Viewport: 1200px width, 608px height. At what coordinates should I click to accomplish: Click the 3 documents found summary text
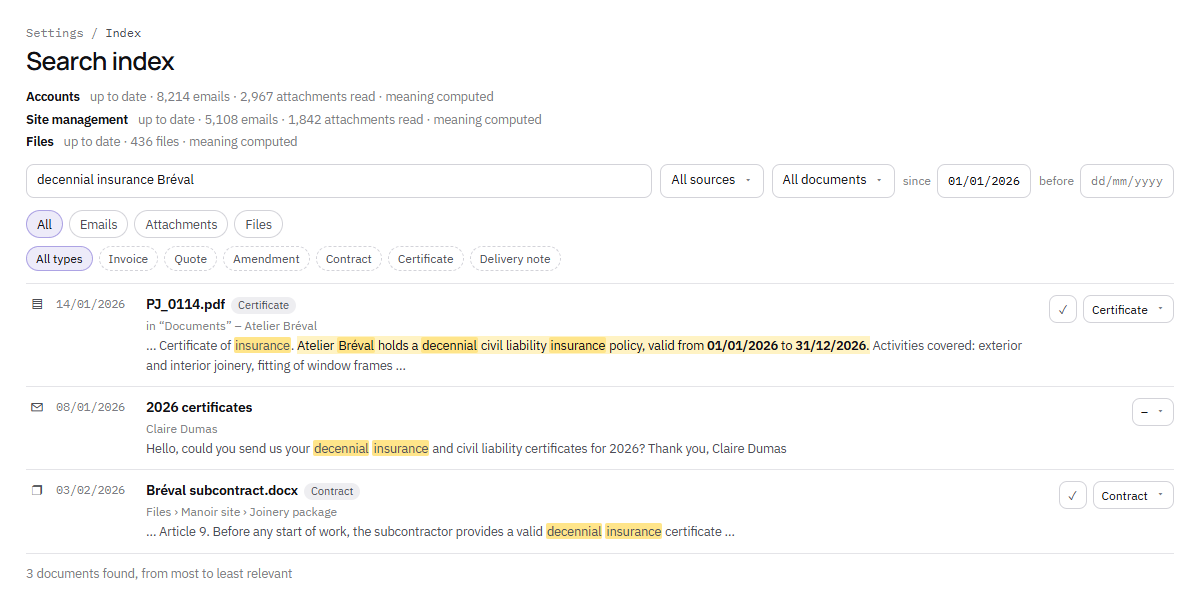[x=159, y=574]
